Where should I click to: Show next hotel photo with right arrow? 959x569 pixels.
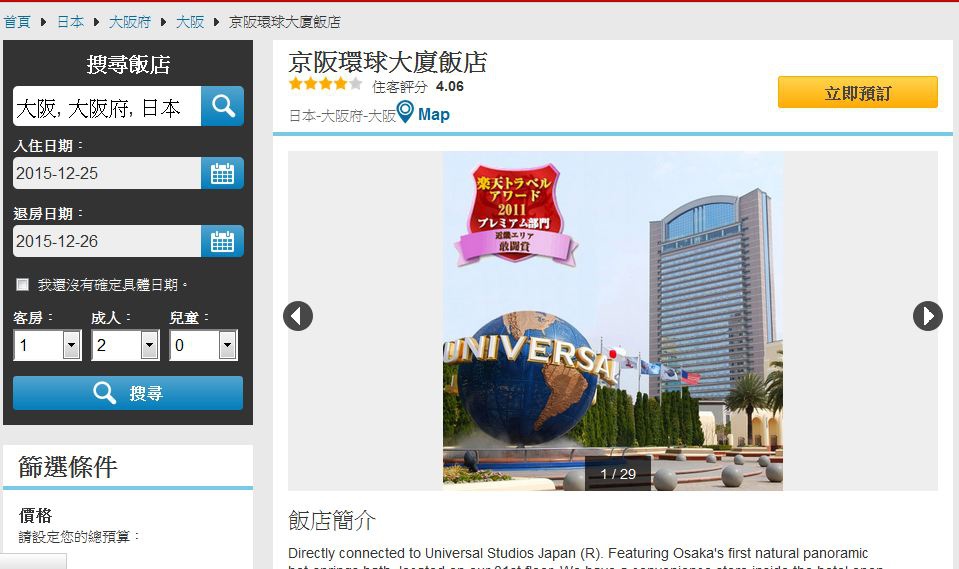pos(928,316)
